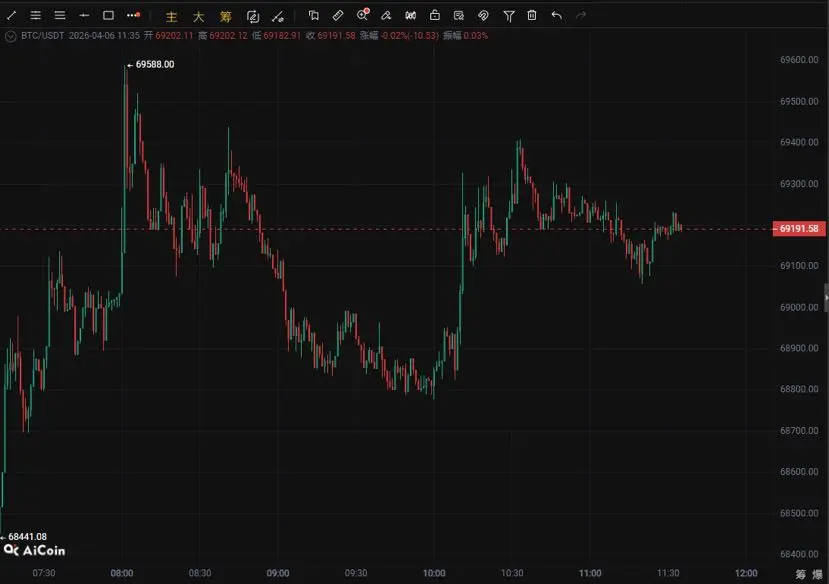This screenshot has width=829, height=584.
Task: Click the candlestick pattern icon
Action: 411,15
